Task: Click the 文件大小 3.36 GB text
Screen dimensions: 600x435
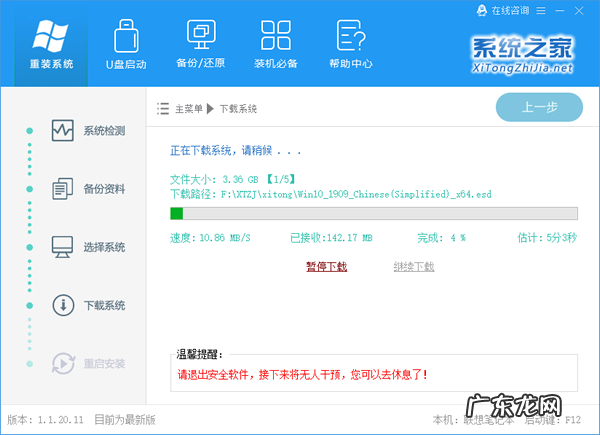Action: click(233, 179)
